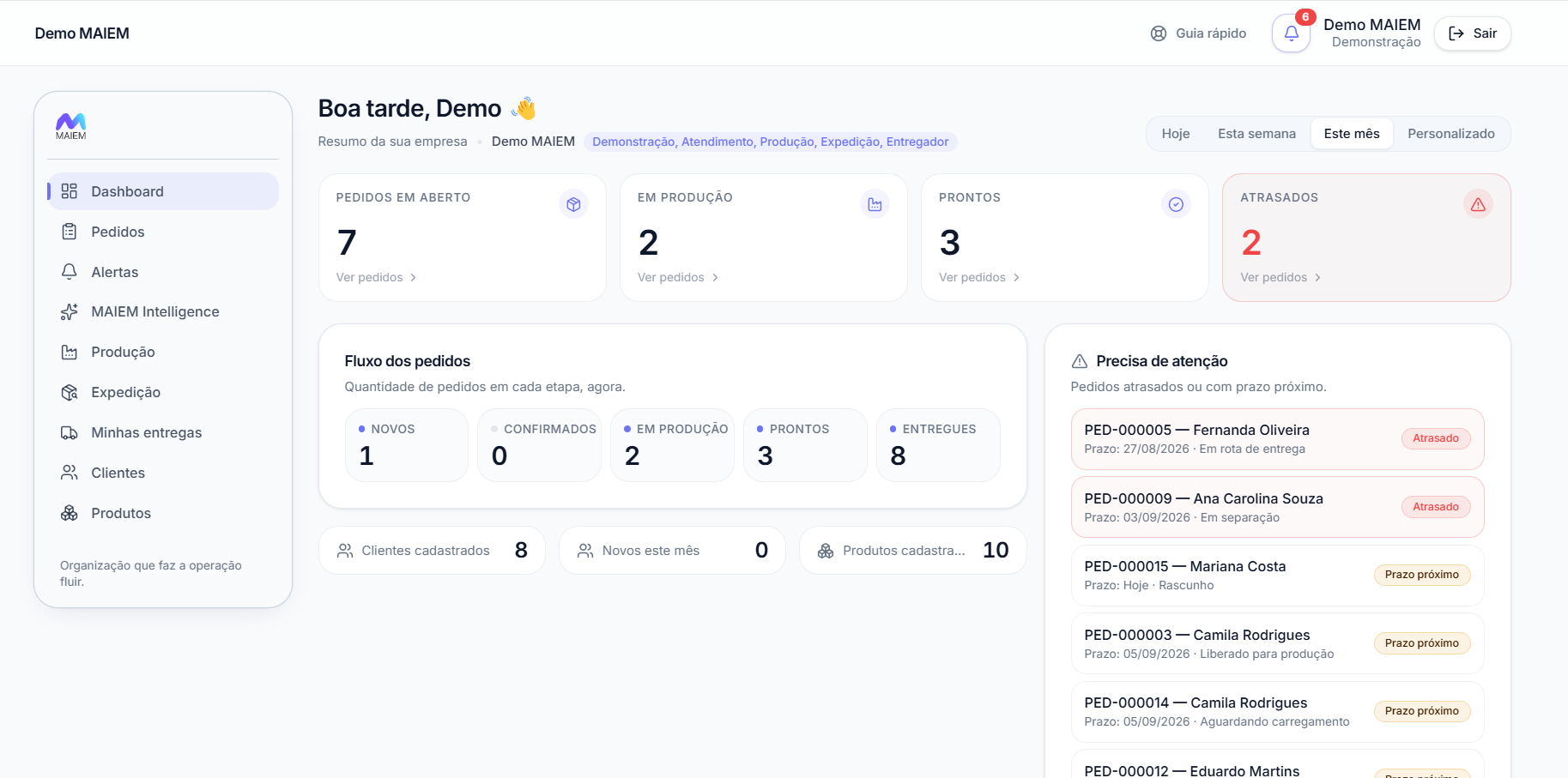Click the Alertas bell icon in the sidebar
The height and width of the screenshot is (778, 1568).
(70, 272)
